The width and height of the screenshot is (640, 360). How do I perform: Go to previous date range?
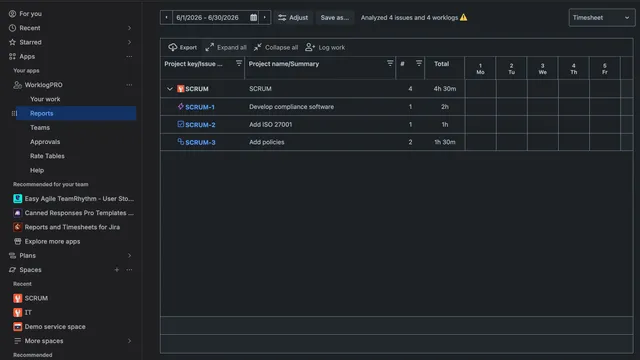click(x=166, y=18)
